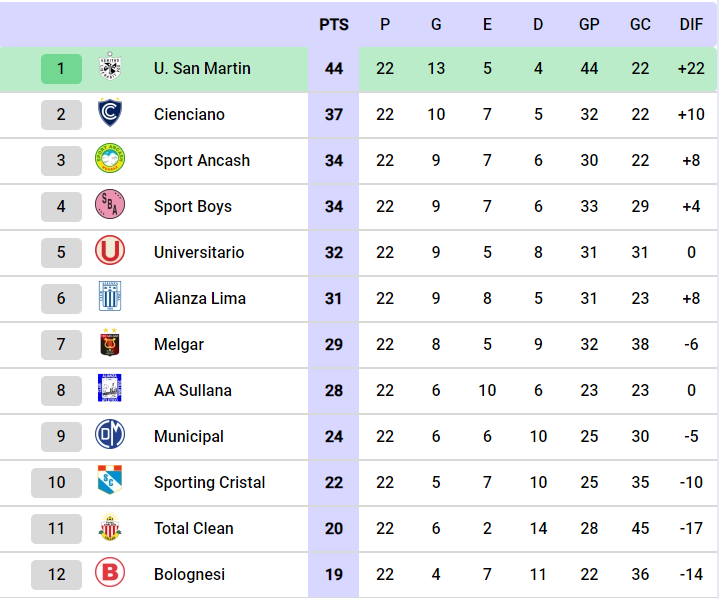Click the U. San Martin club crest
This screenshot has width=719, height=599.
(110, 68)
